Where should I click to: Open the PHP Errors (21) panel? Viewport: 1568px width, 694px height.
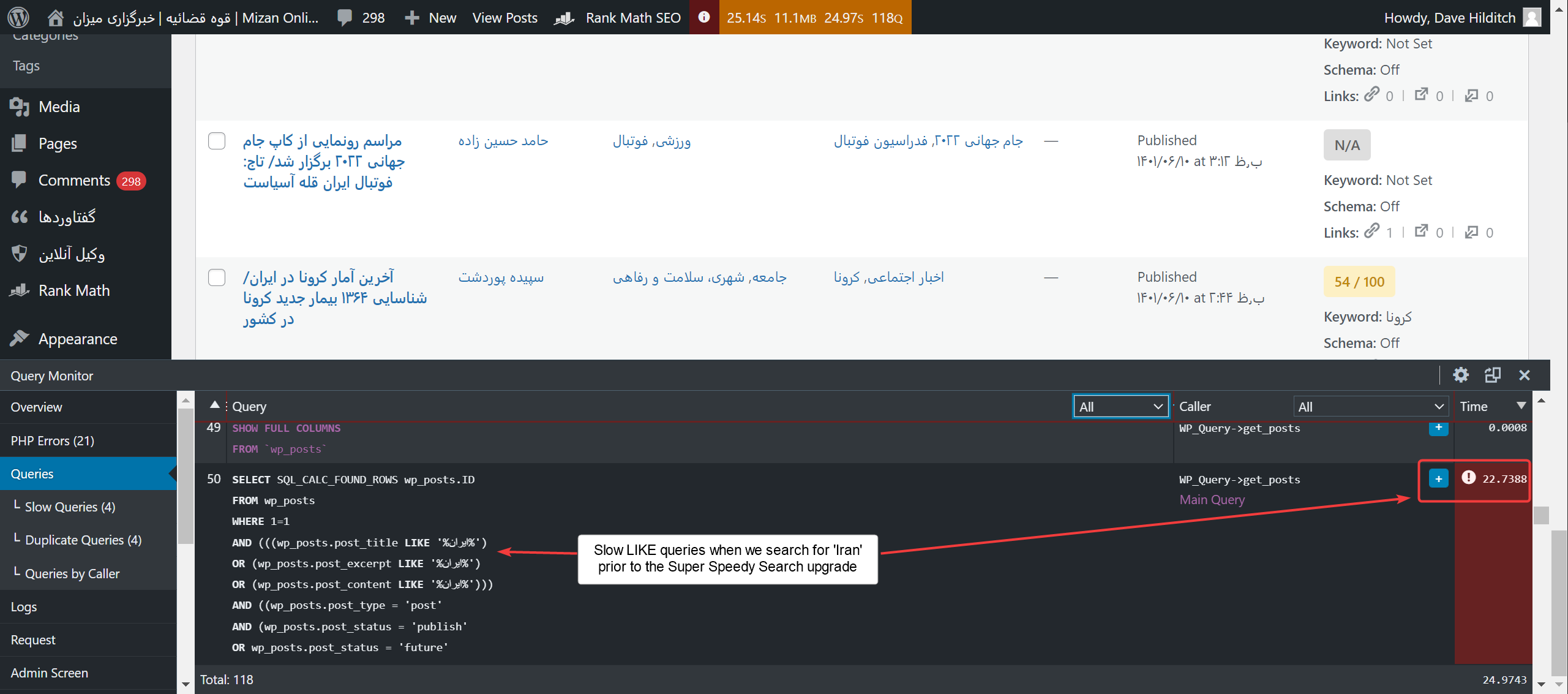[x=53, y=440]
